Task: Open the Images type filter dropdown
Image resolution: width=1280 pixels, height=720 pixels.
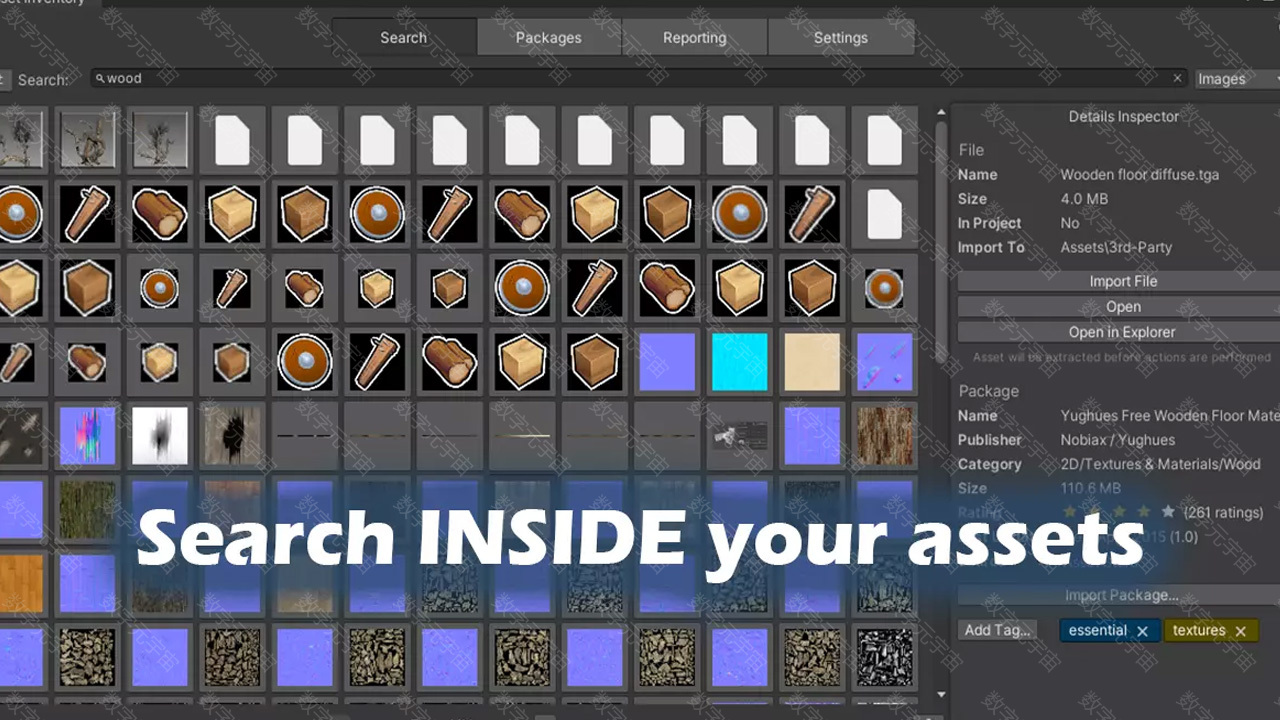Action: click(1237, 79)
